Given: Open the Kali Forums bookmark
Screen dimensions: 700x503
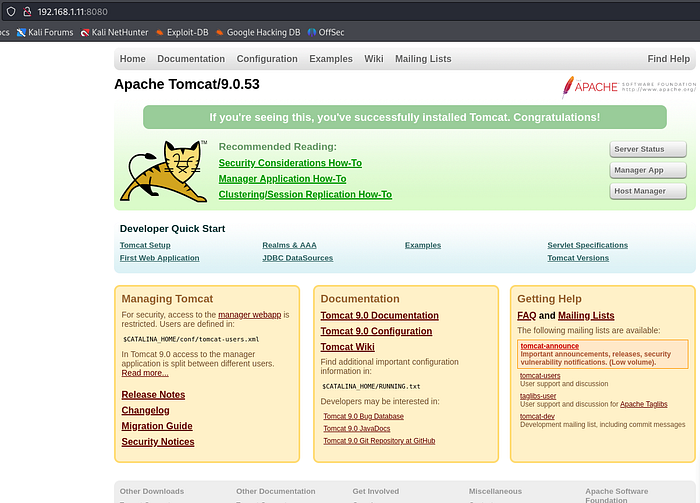Looking at the screenshot, I should 43,32.
